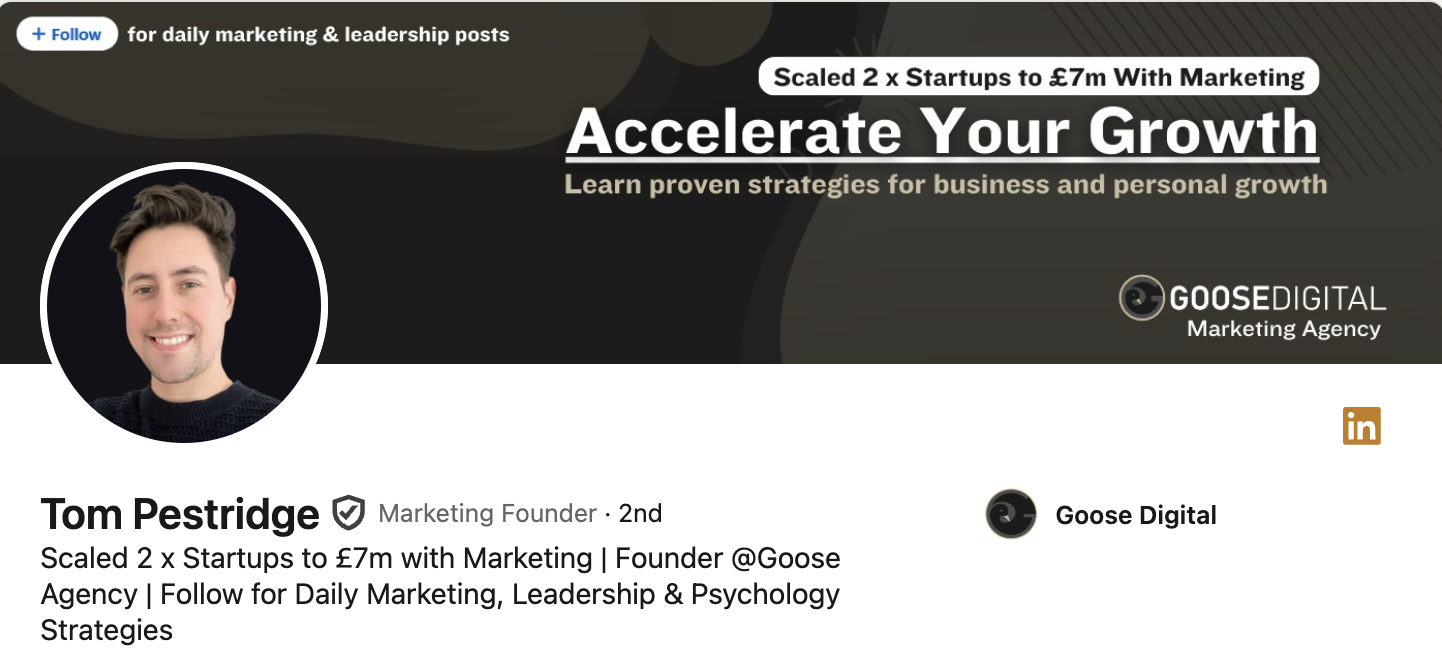Click the "2nd" connection degree indicator

[x=640, y=514]
